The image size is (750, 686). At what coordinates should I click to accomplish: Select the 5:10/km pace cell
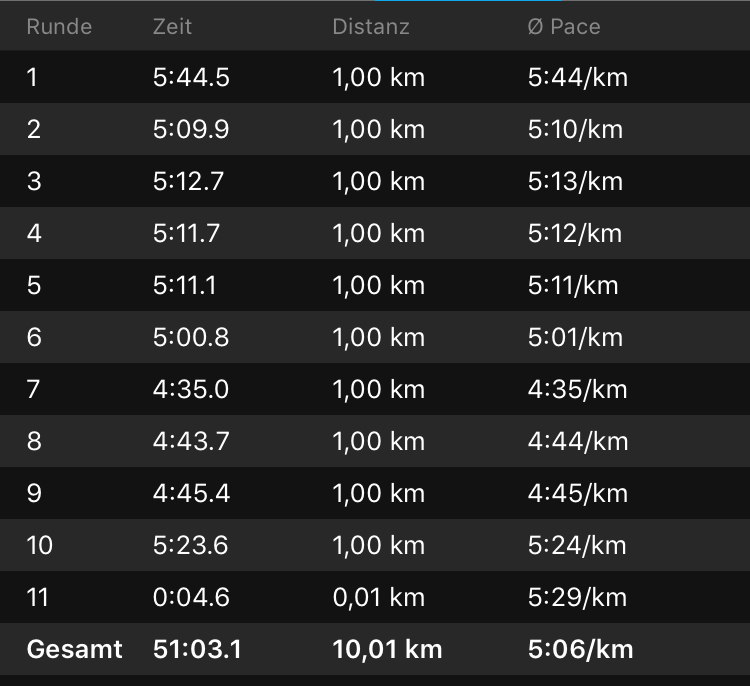[575, 130]
